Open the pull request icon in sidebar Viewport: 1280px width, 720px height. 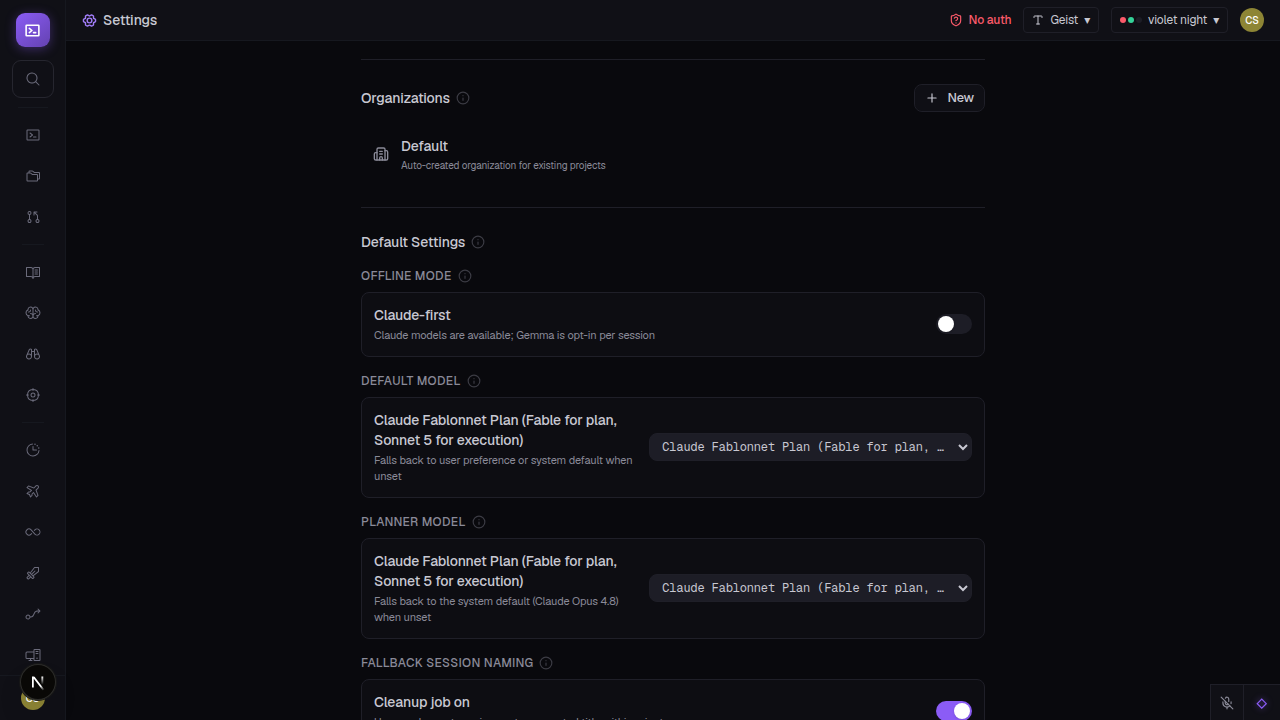33,217
